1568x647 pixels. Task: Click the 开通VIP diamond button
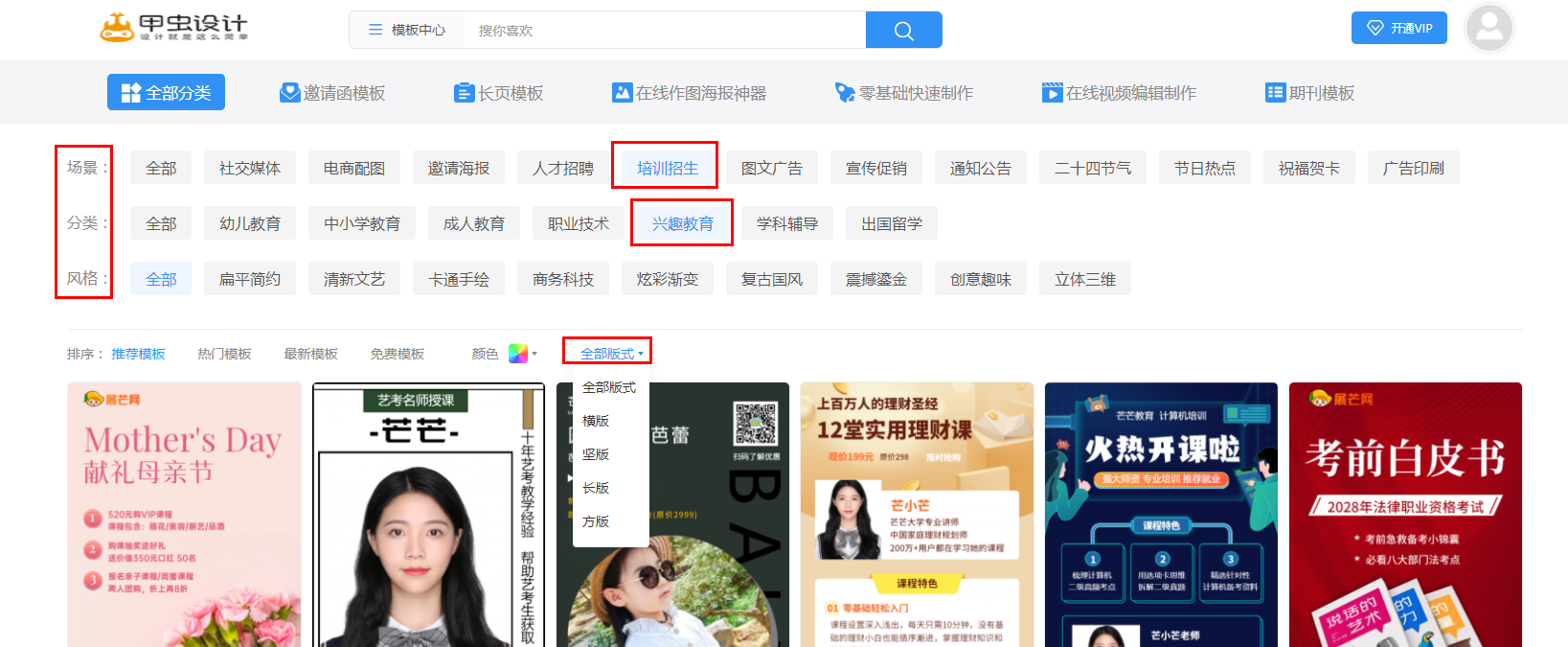coord(1398,28)
